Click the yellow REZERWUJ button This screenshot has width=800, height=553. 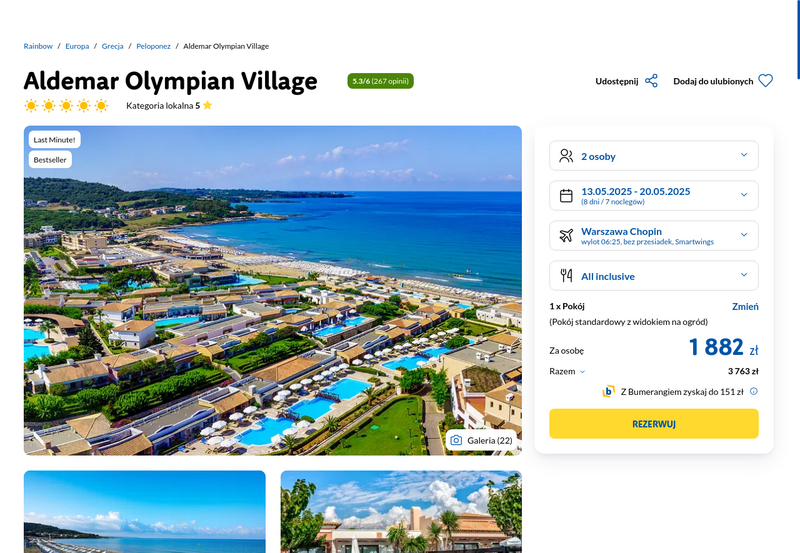tap(654, 423)
